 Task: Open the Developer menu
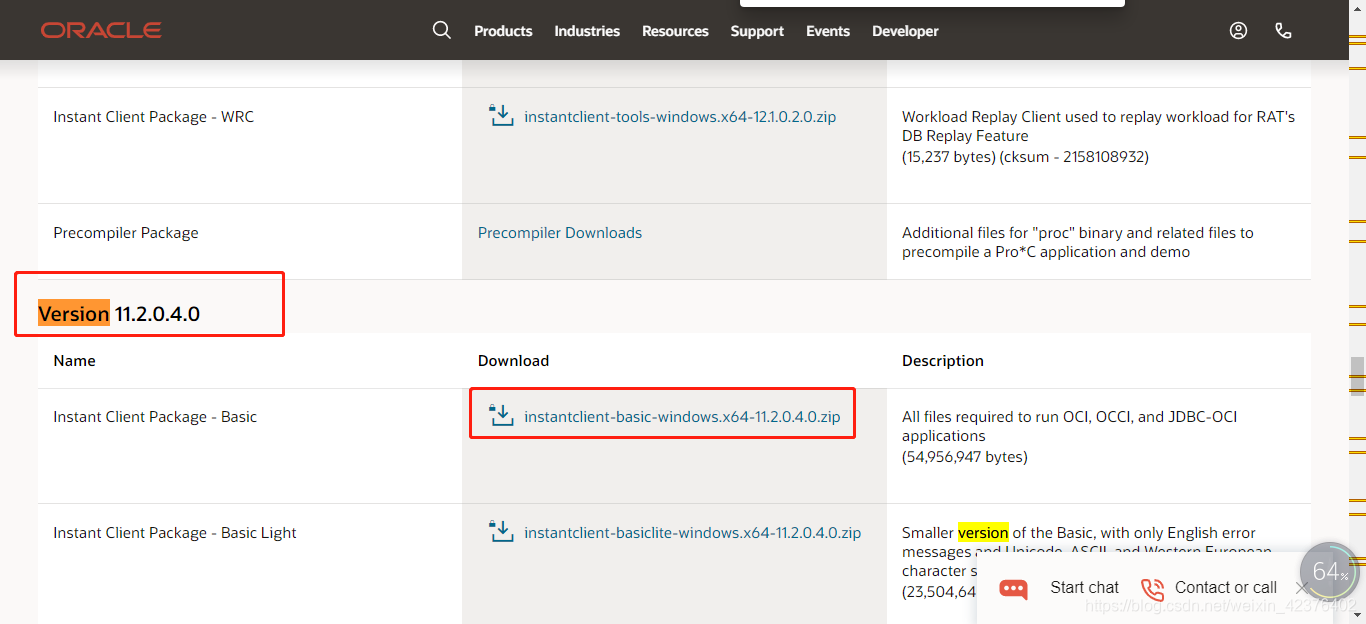click(904, 30)
